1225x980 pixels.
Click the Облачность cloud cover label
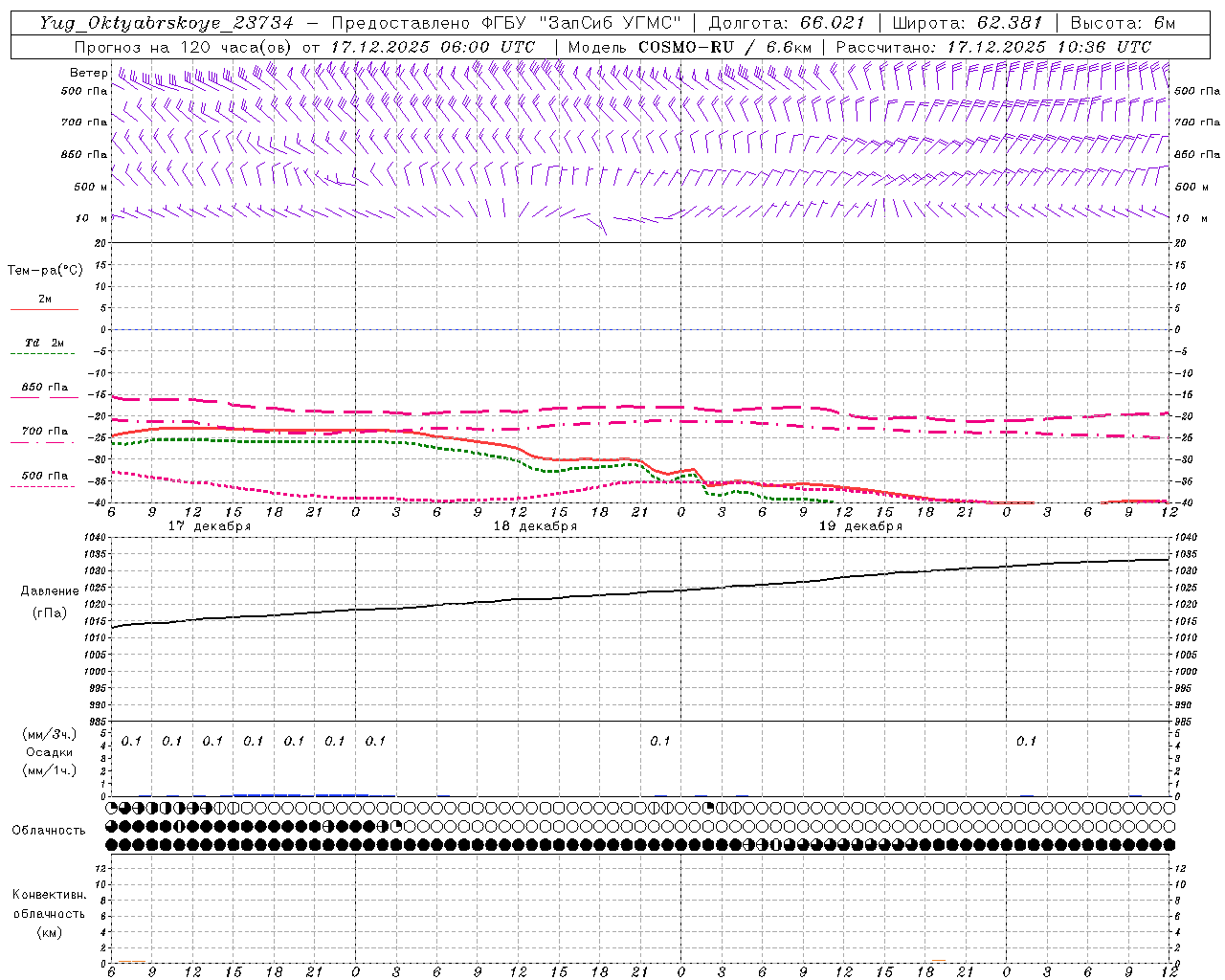pos(49,830)
